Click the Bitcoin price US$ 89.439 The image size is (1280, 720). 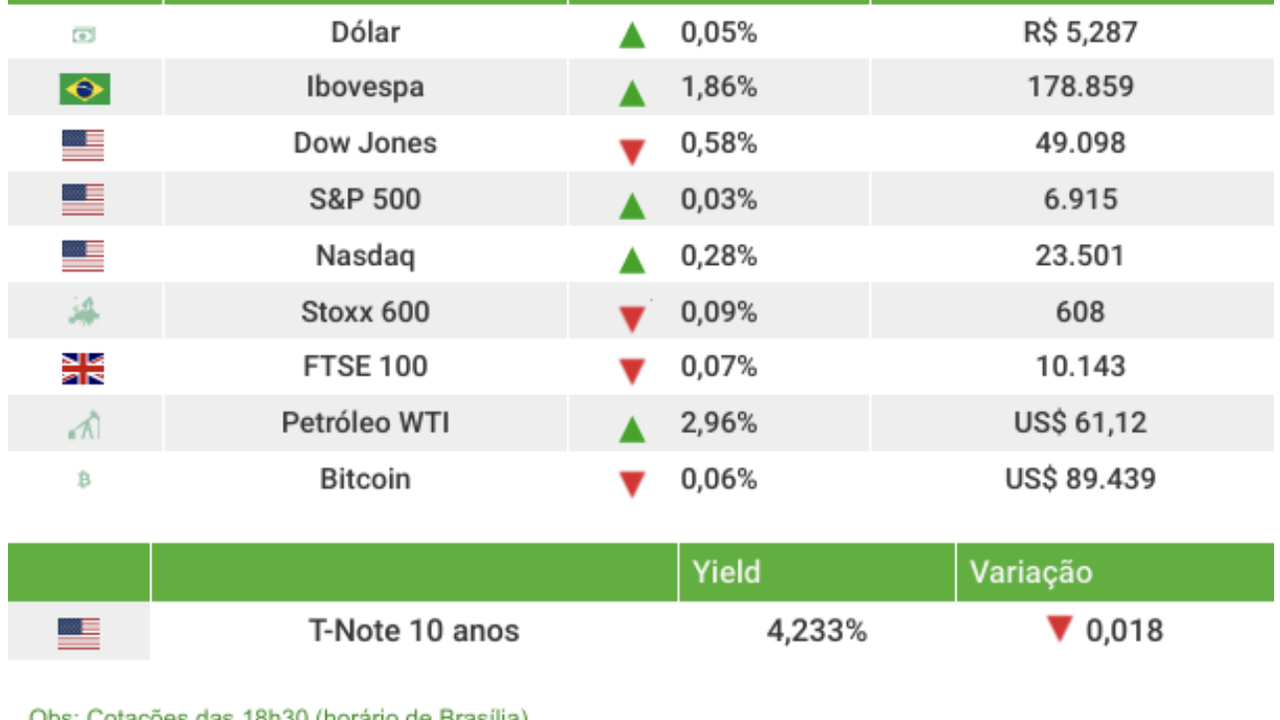point(1080,479)
